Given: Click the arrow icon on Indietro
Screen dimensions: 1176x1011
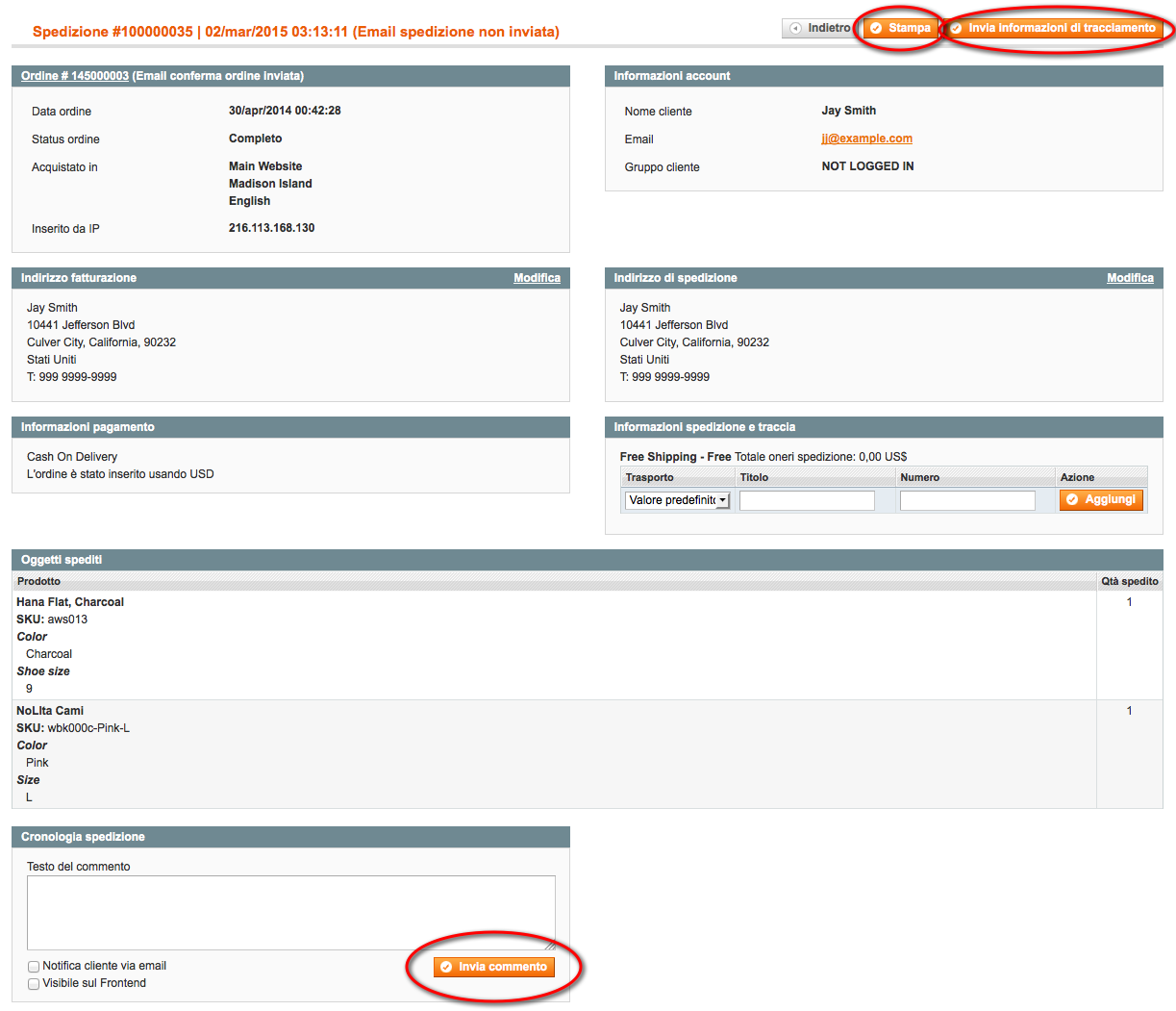Looking at the screenshot, I should [x=795, y=29].
